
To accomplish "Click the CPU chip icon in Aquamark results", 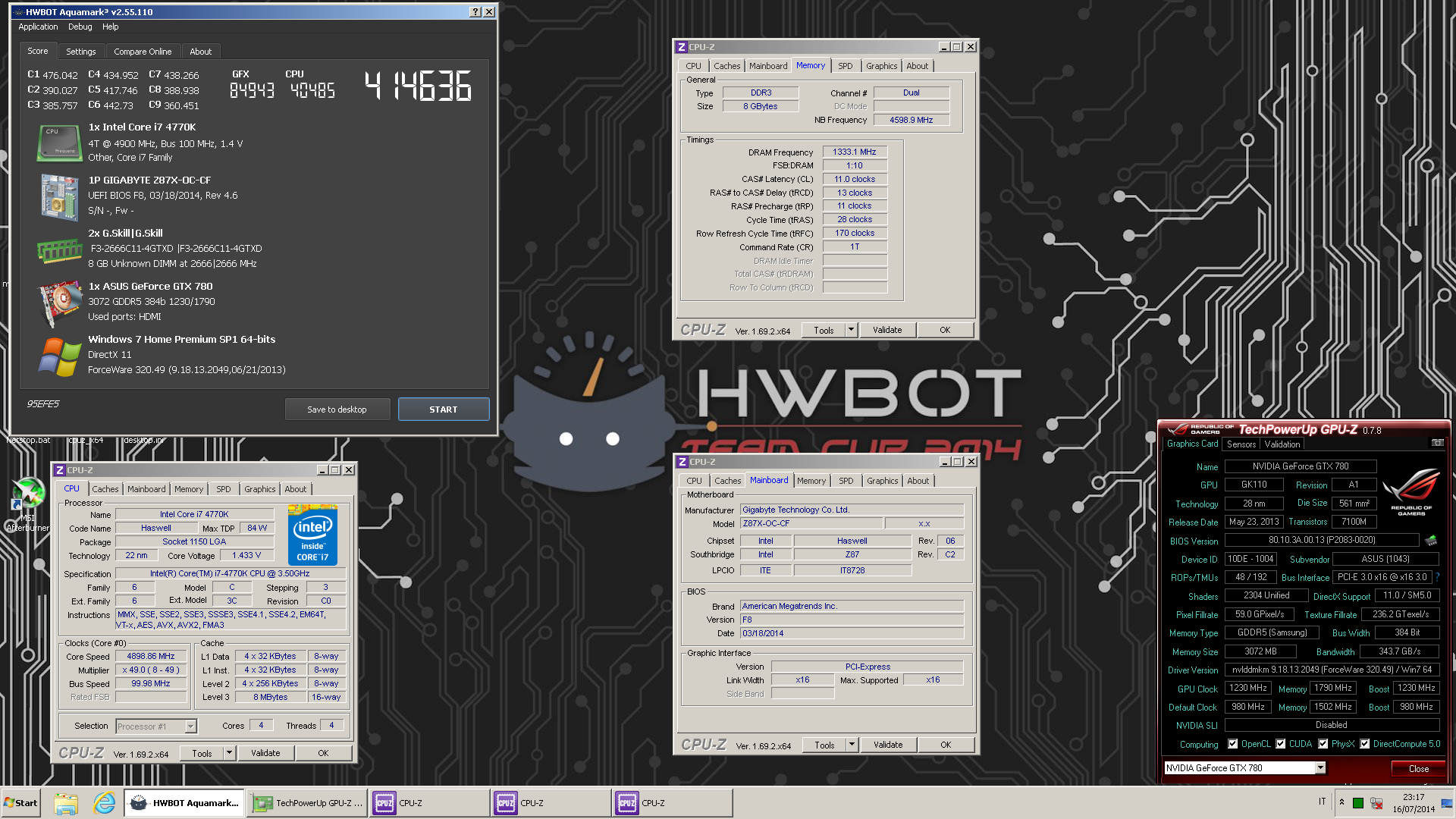I will coord(59,143).
